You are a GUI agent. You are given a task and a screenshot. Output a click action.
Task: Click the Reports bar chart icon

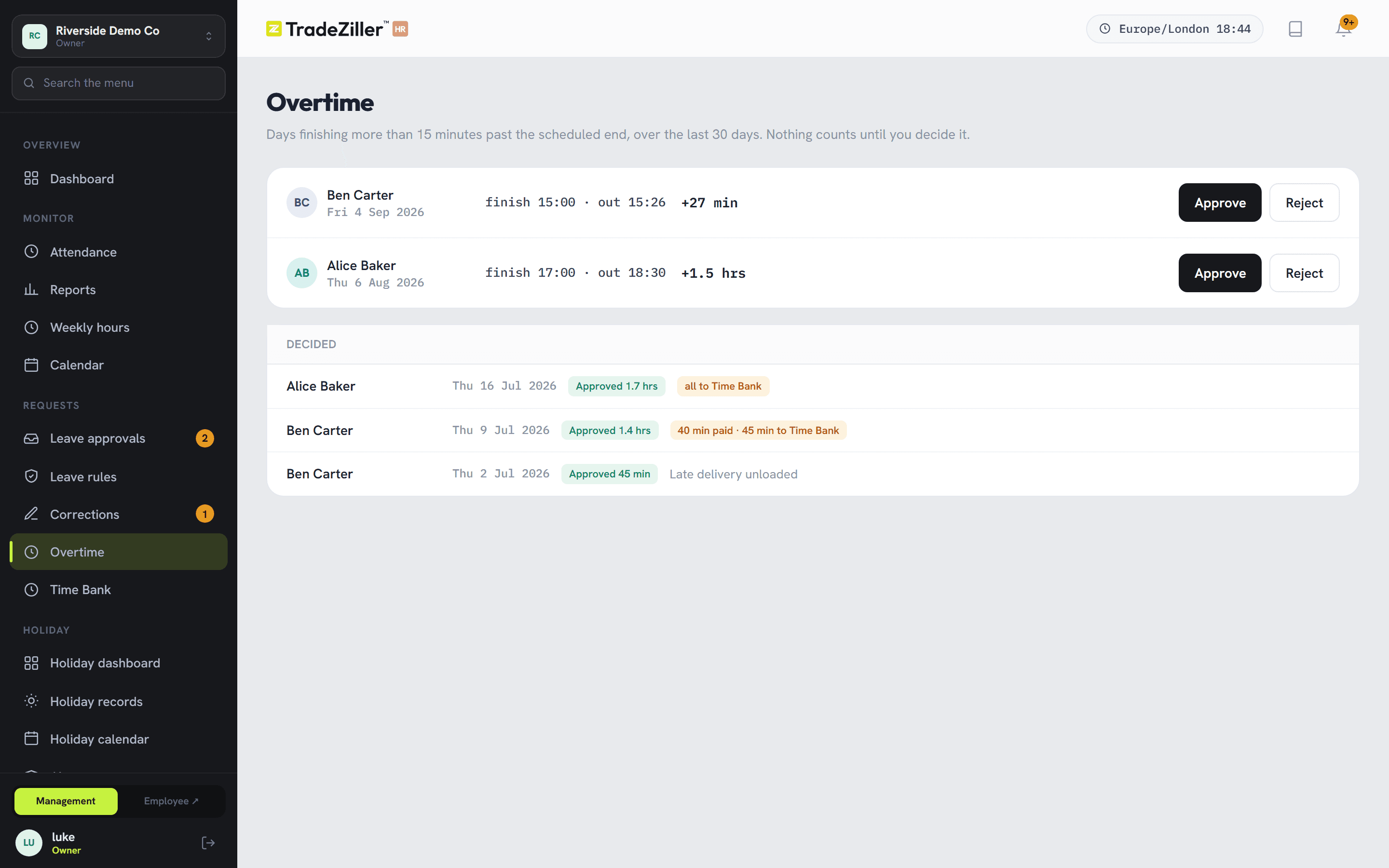31,289
